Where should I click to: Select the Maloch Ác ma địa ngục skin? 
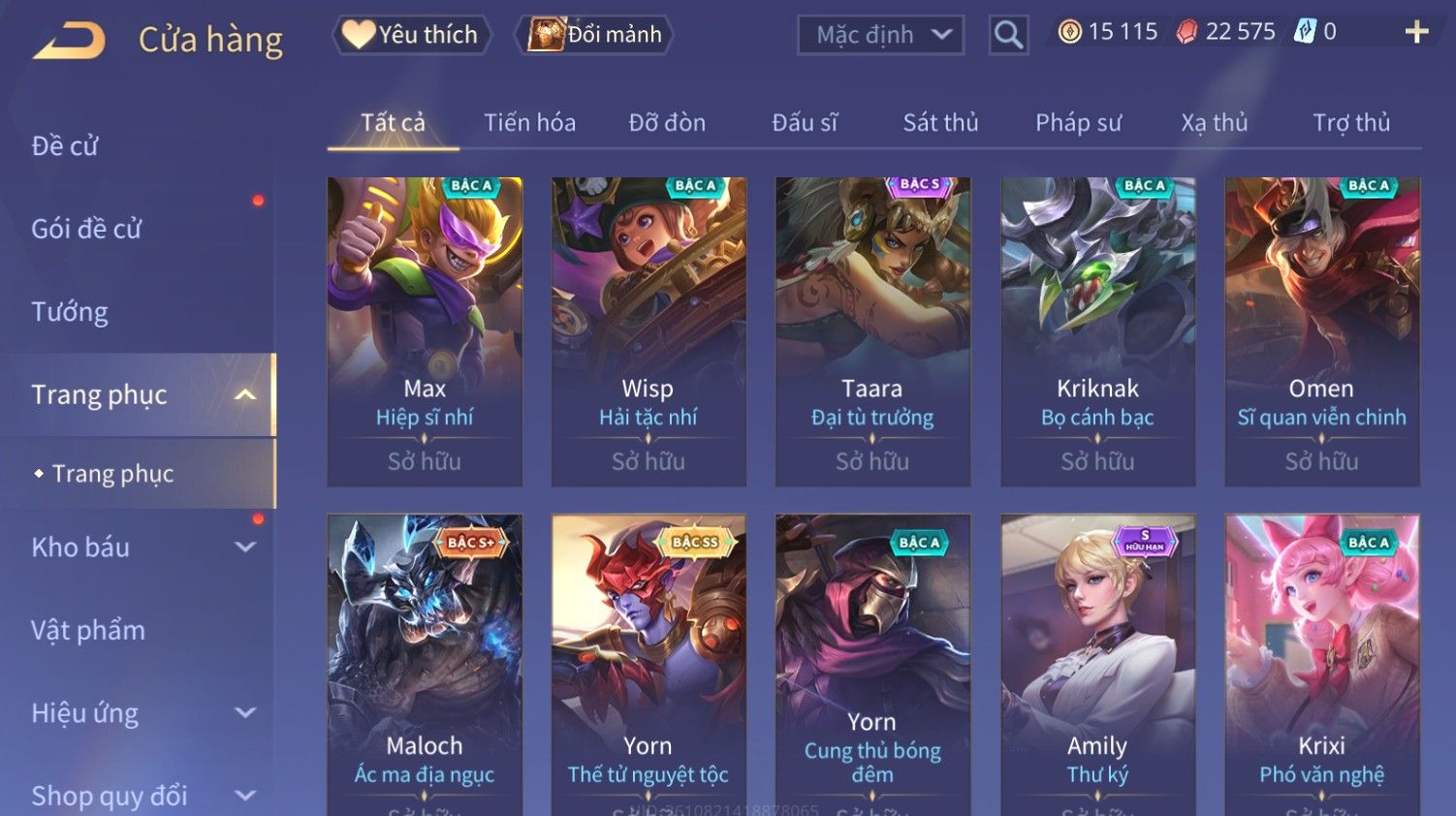425,665
